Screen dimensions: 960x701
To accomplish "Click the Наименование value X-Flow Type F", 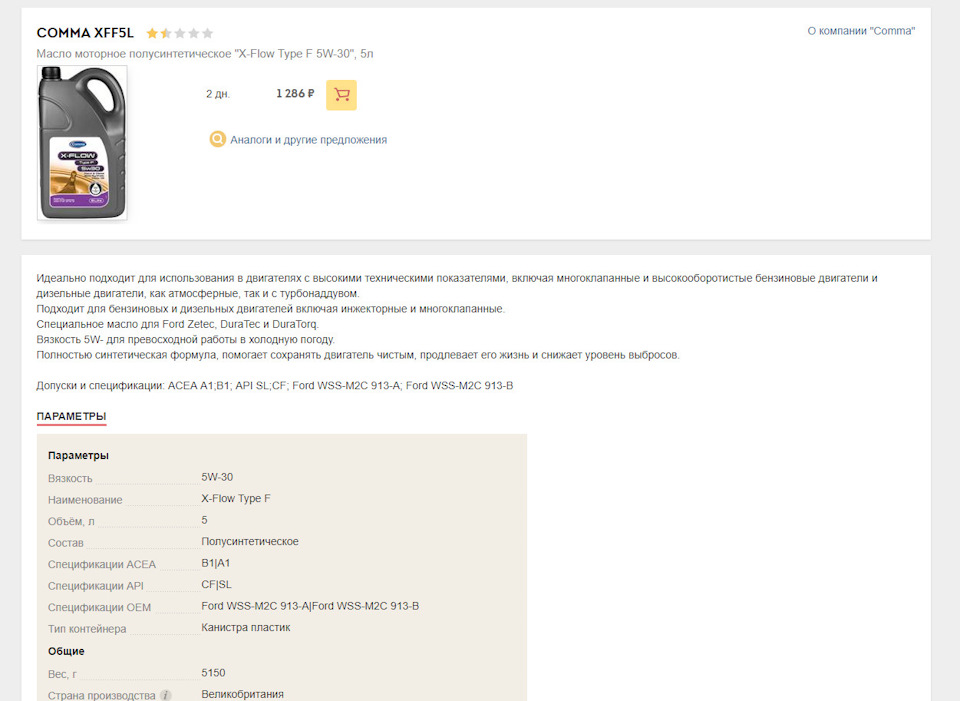I will coord(236,498).
